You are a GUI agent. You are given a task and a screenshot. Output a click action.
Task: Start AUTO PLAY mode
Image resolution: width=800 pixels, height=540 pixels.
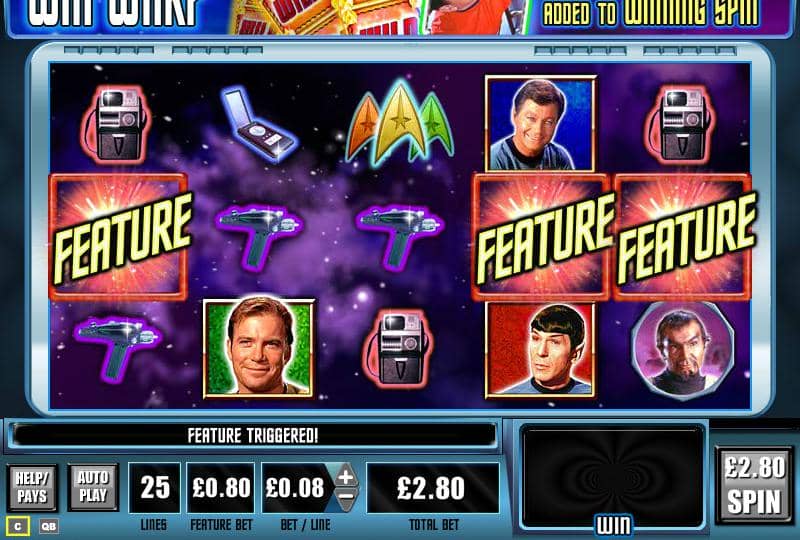[x=93, y=487]
